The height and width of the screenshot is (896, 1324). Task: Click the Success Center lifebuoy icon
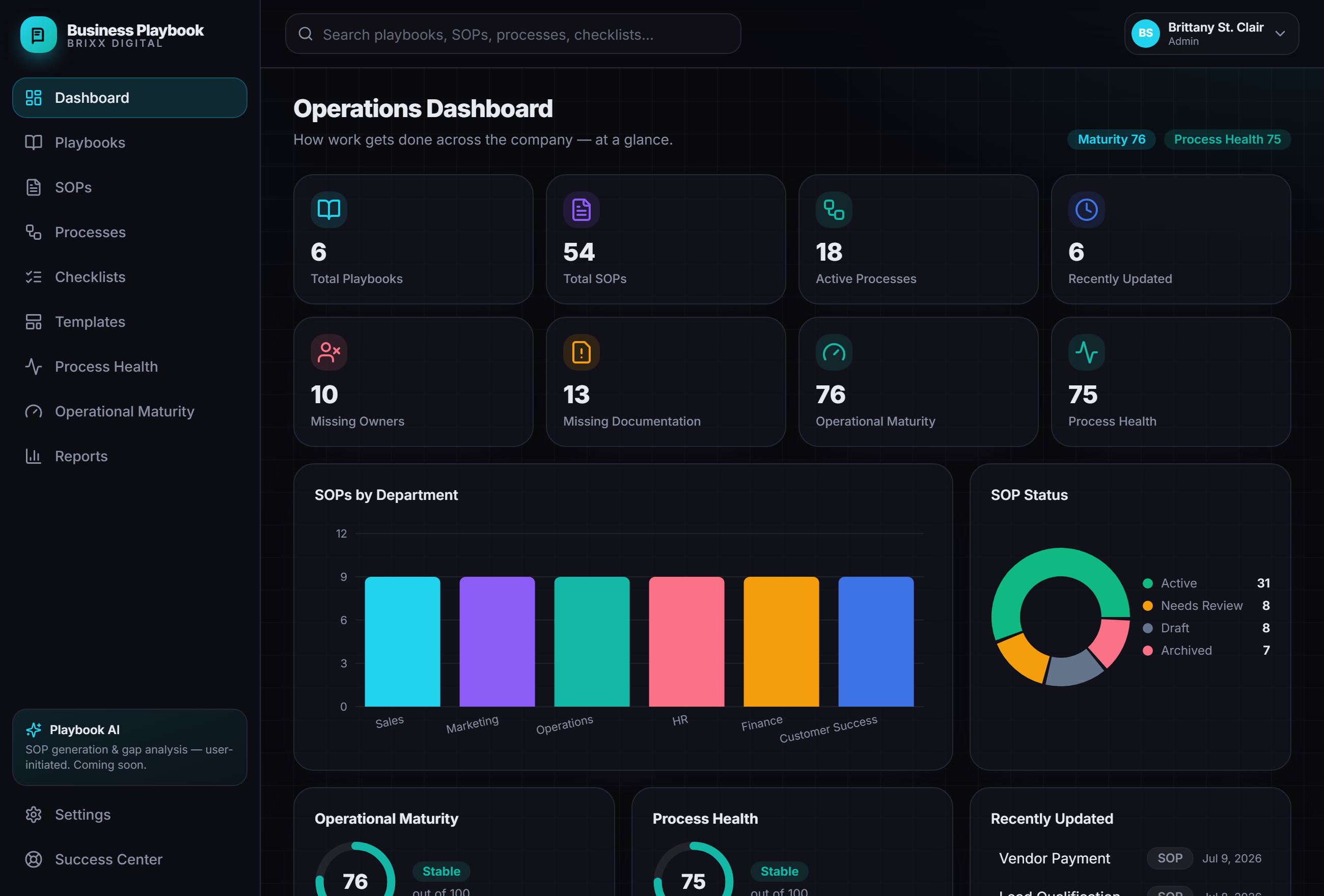[34, 859]
